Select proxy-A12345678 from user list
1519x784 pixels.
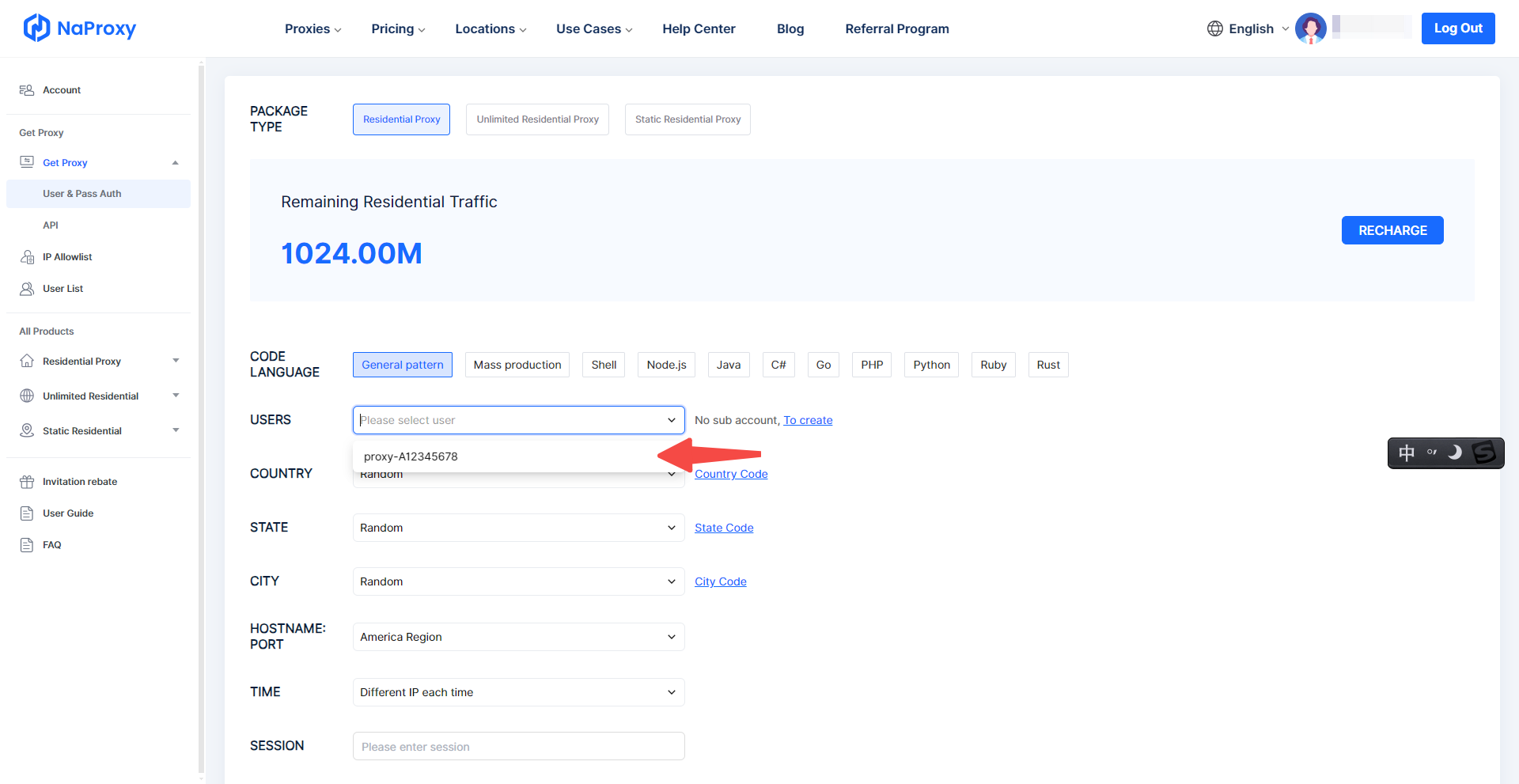(x=411, y=456)
